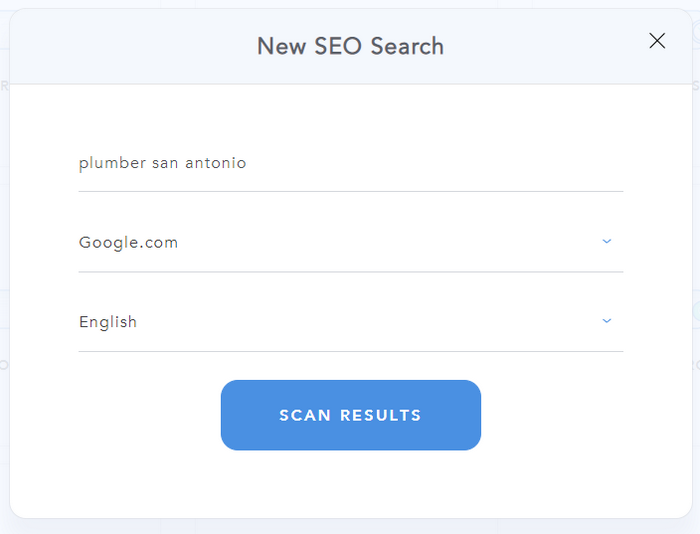Click the X icon in dialog header
Screen dimensions: 700x534
[657, 41]
